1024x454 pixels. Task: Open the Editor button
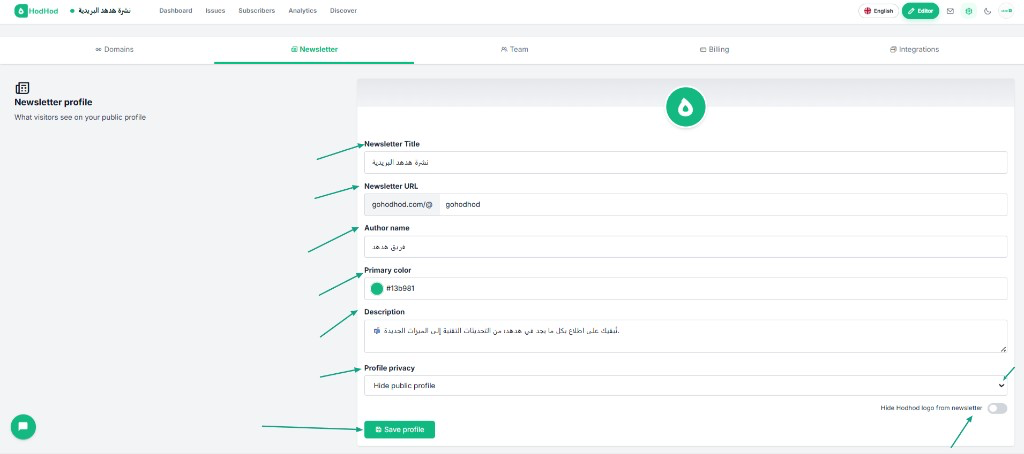coord(920,11)
